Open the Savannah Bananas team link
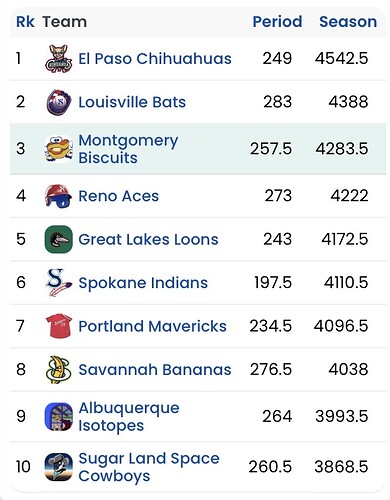390x500 pixels. click(x=155, y=369)
